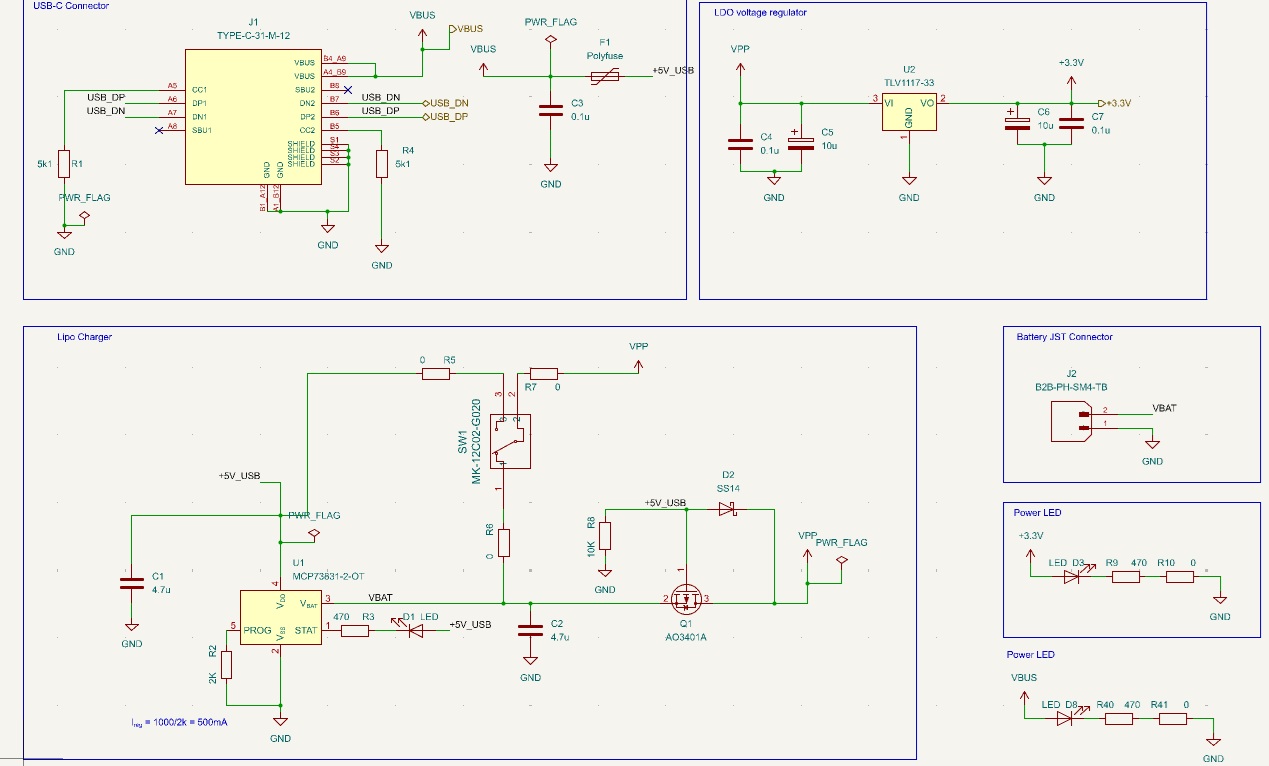Click the 'USB-C Connector' sheet title
The height and width of the screenshot is (766, 1269).
[x=69, y=6]
